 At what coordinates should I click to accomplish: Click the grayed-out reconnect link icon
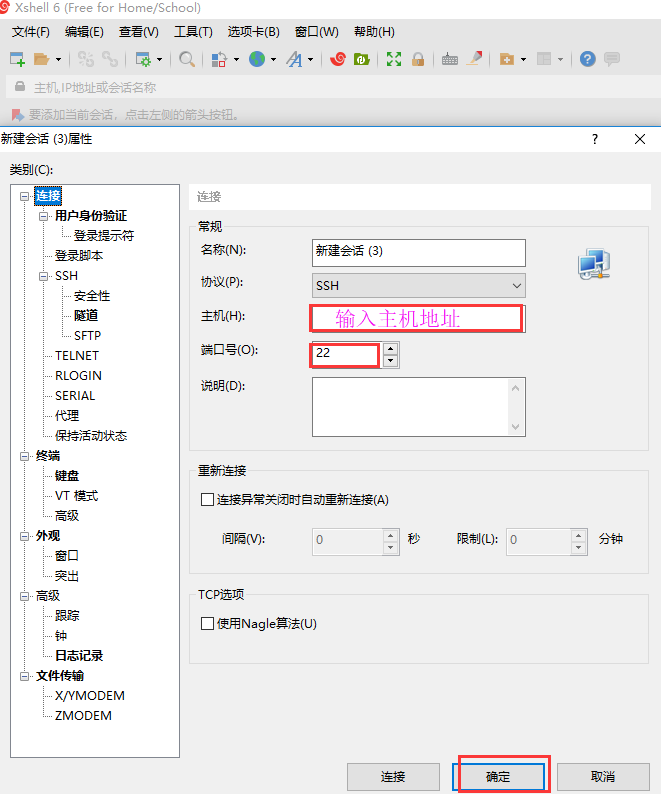(110, 59)
